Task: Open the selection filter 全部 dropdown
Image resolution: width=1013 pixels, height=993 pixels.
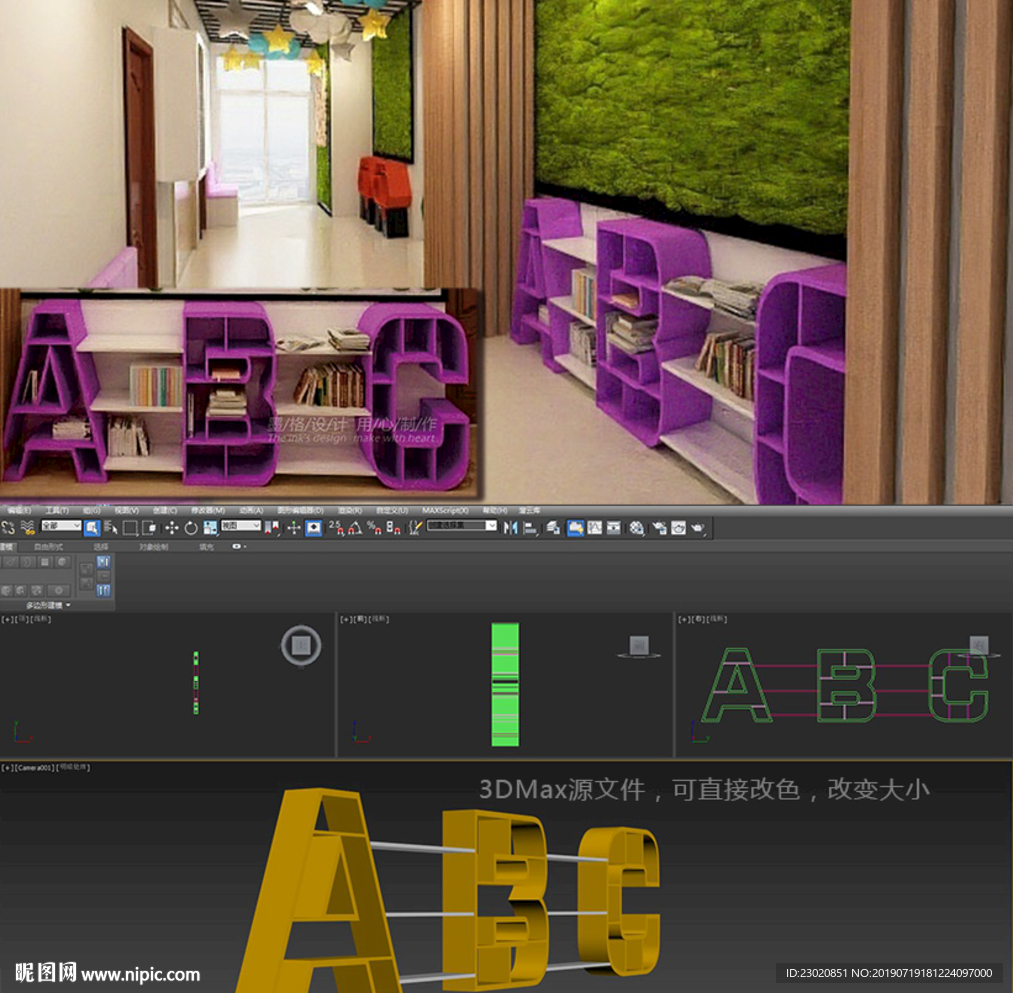Action: pyautogui.click(x=61, y=526)
